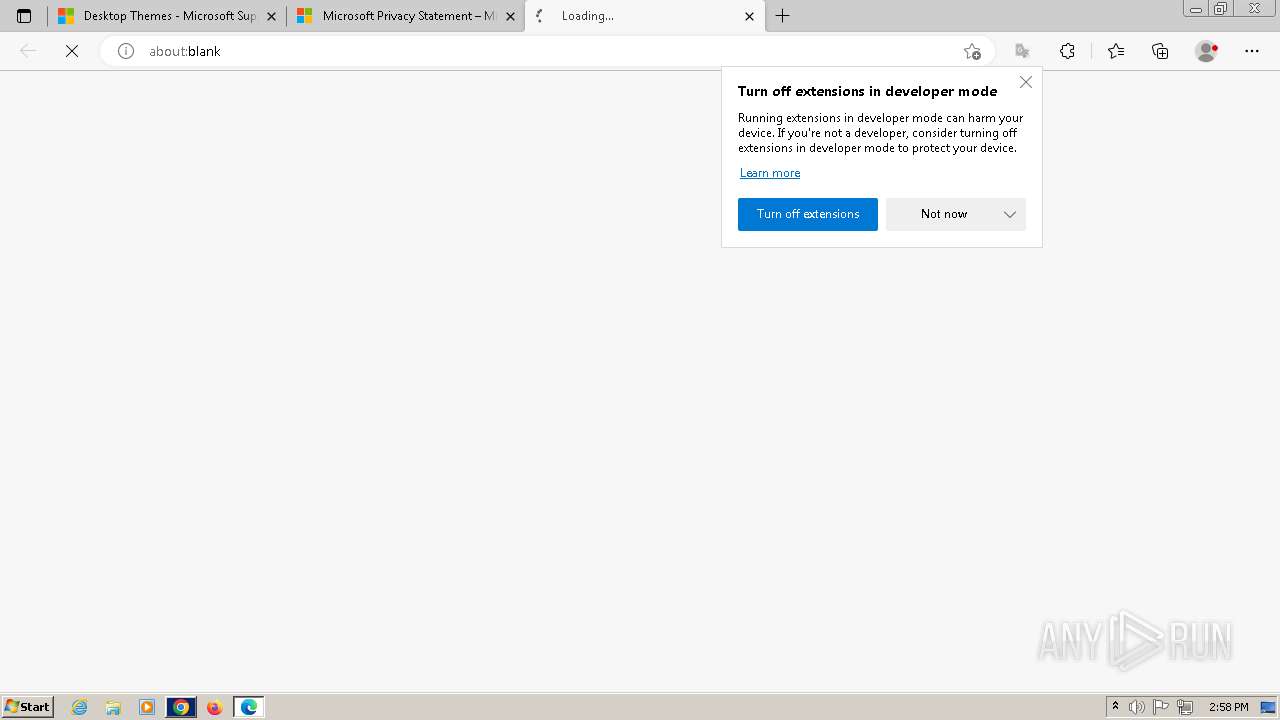Close the Loading... tab
Image resolution: width=1280 pixels, height=720 pixels.
750,16
